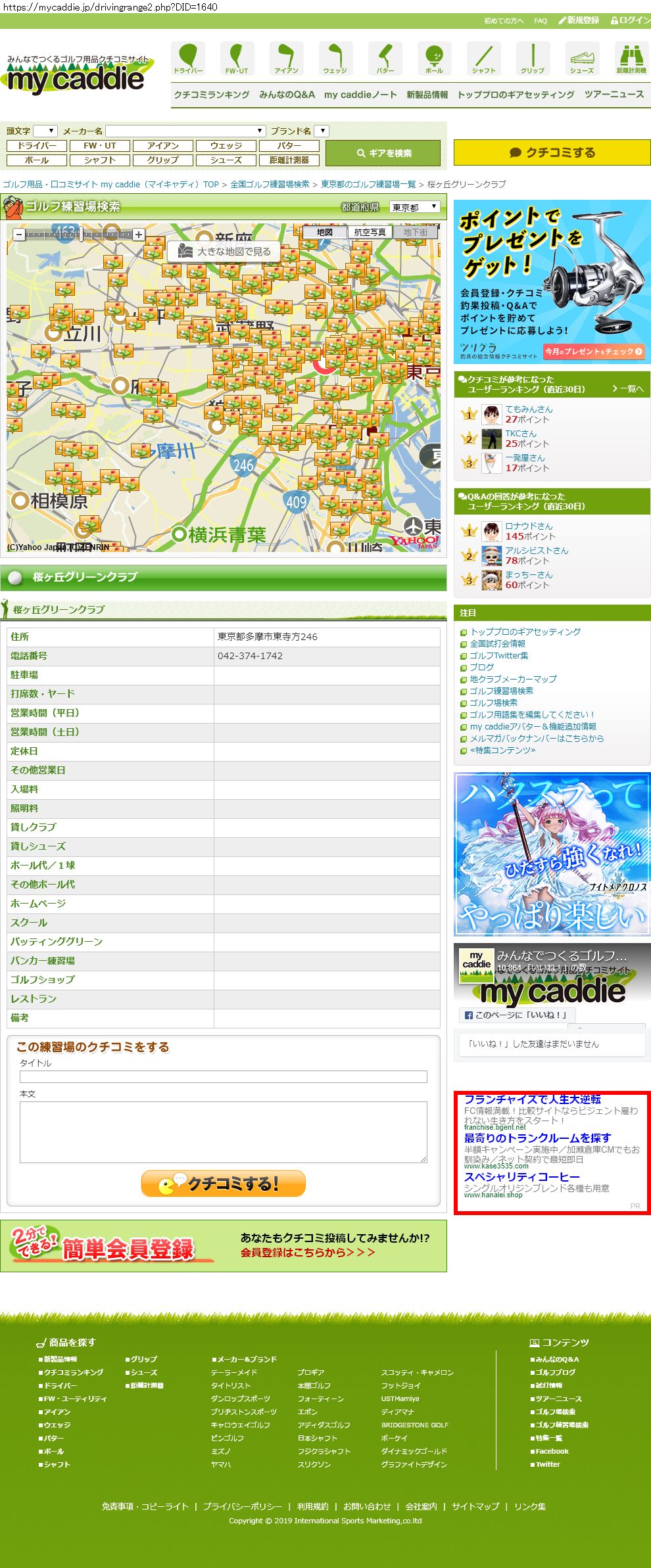Viewport: 651px width, 1568px height.
Task: Click the 新規登録 pencil icon link
Action: tap(579, 20)
